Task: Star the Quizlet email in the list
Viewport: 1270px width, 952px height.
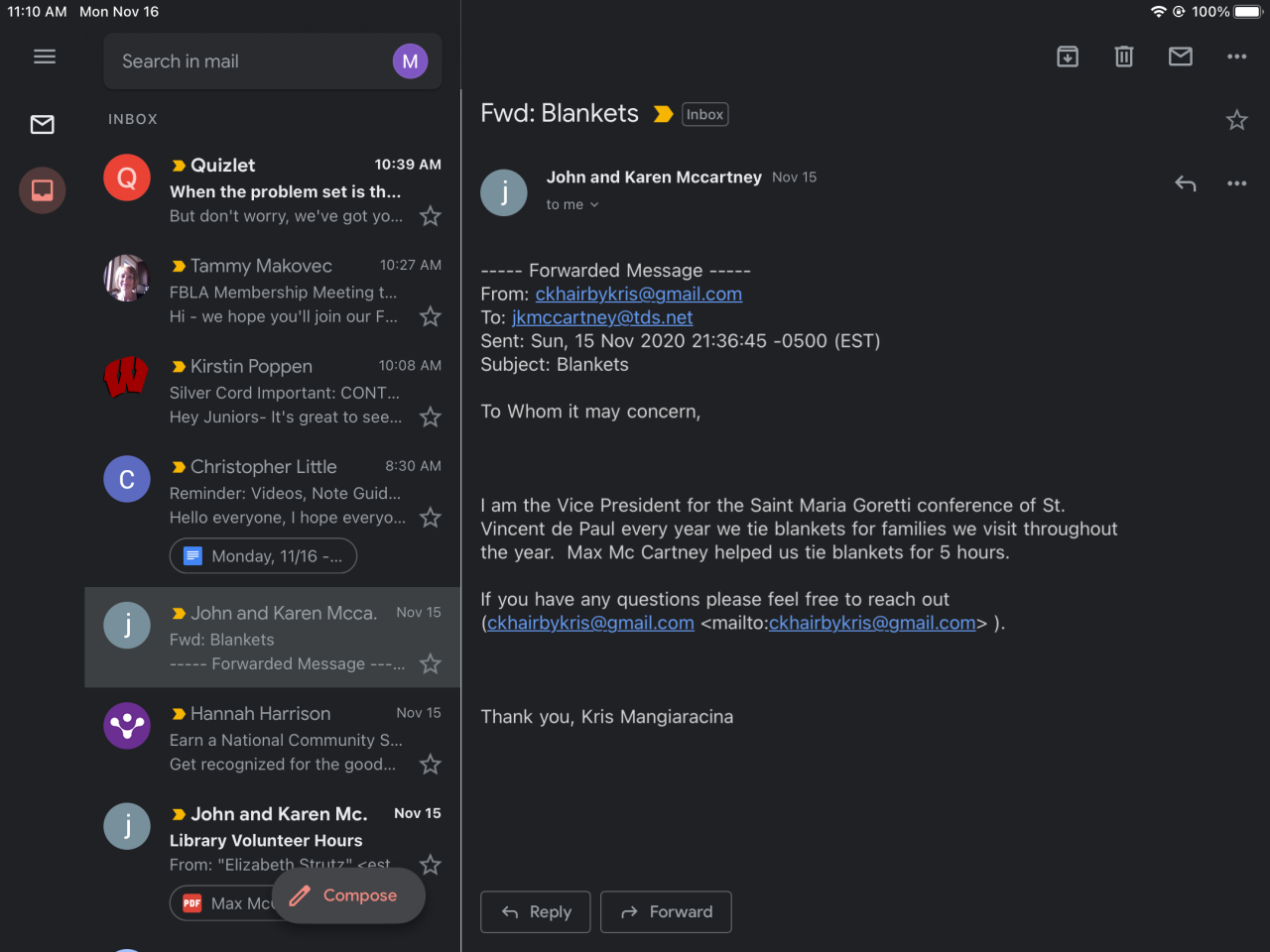Action: (430, 216)
